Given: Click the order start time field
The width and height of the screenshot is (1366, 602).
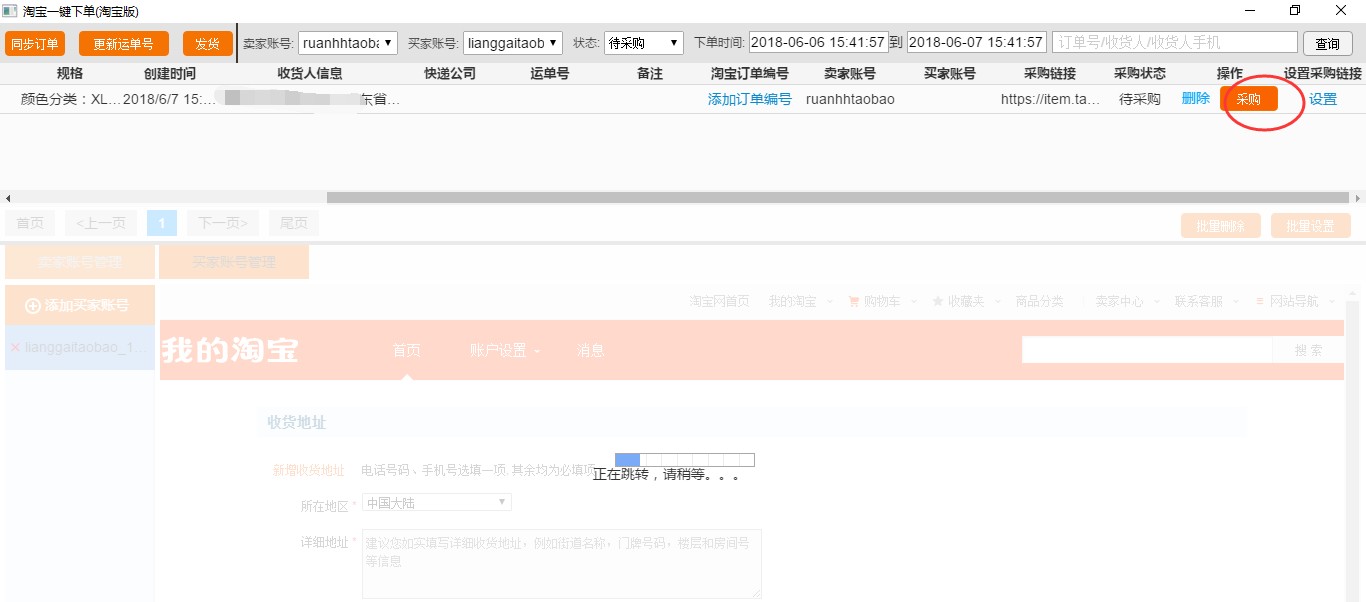Looking at the screenshot, I should [818, 43].
